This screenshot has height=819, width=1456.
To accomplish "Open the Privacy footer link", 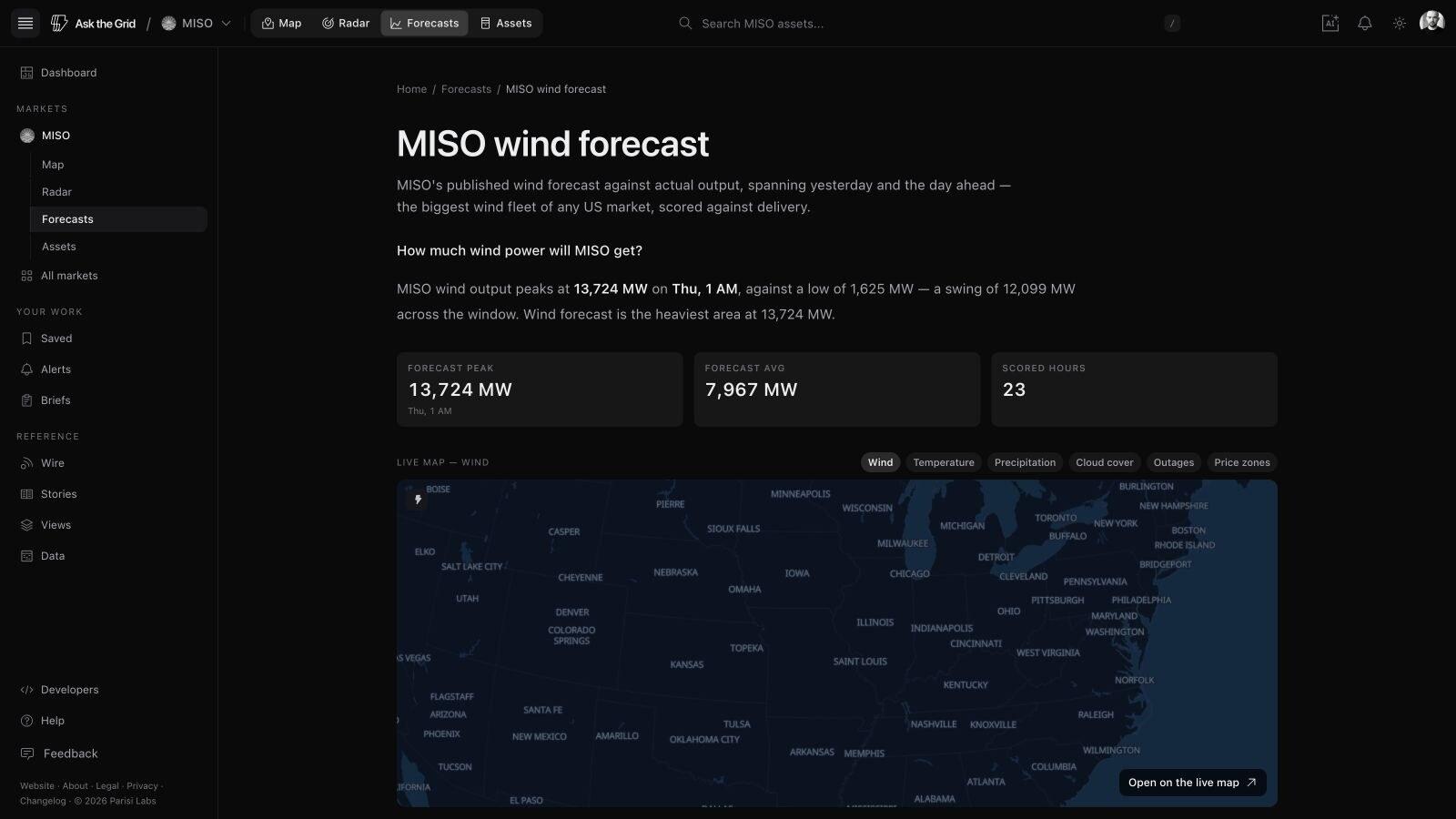I will coord(142,786).
